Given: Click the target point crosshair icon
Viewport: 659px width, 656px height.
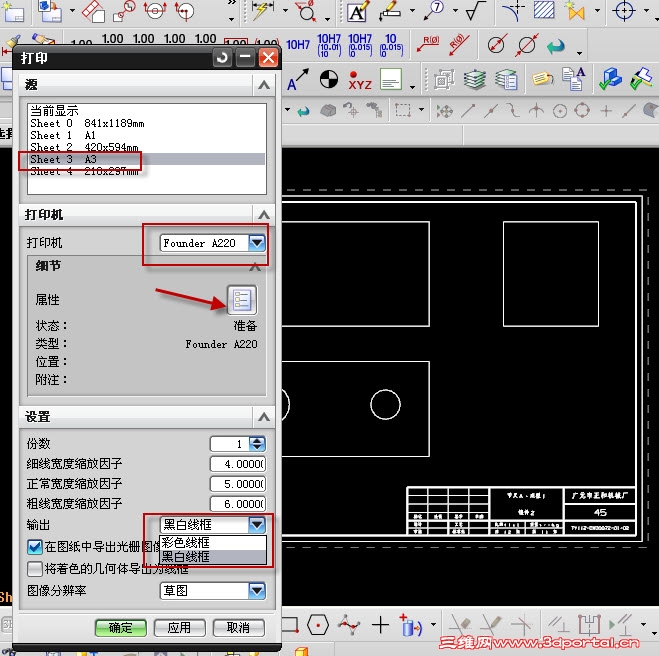Looking at the screenshot, I should [x=624, y=10].
